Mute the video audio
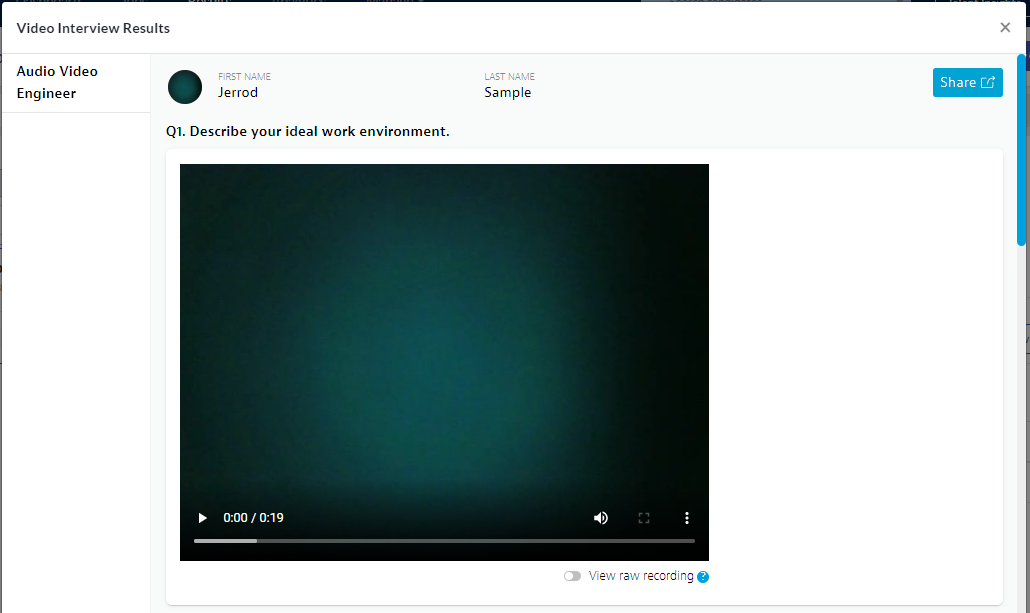The height and width of the screenshot is (613, 1030). (x=600, y=518)
